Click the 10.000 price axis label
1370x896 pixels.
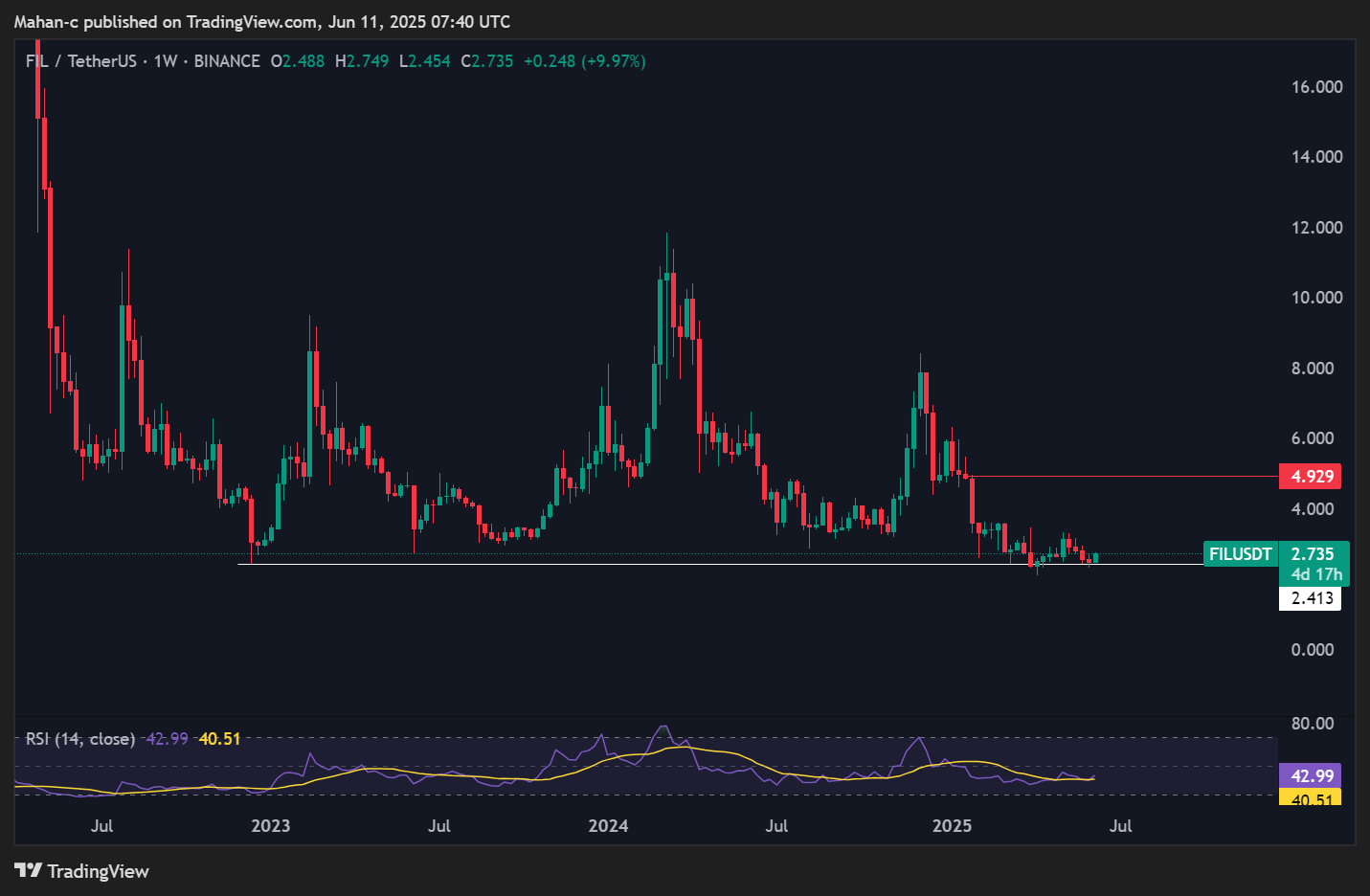point(1316,298)
